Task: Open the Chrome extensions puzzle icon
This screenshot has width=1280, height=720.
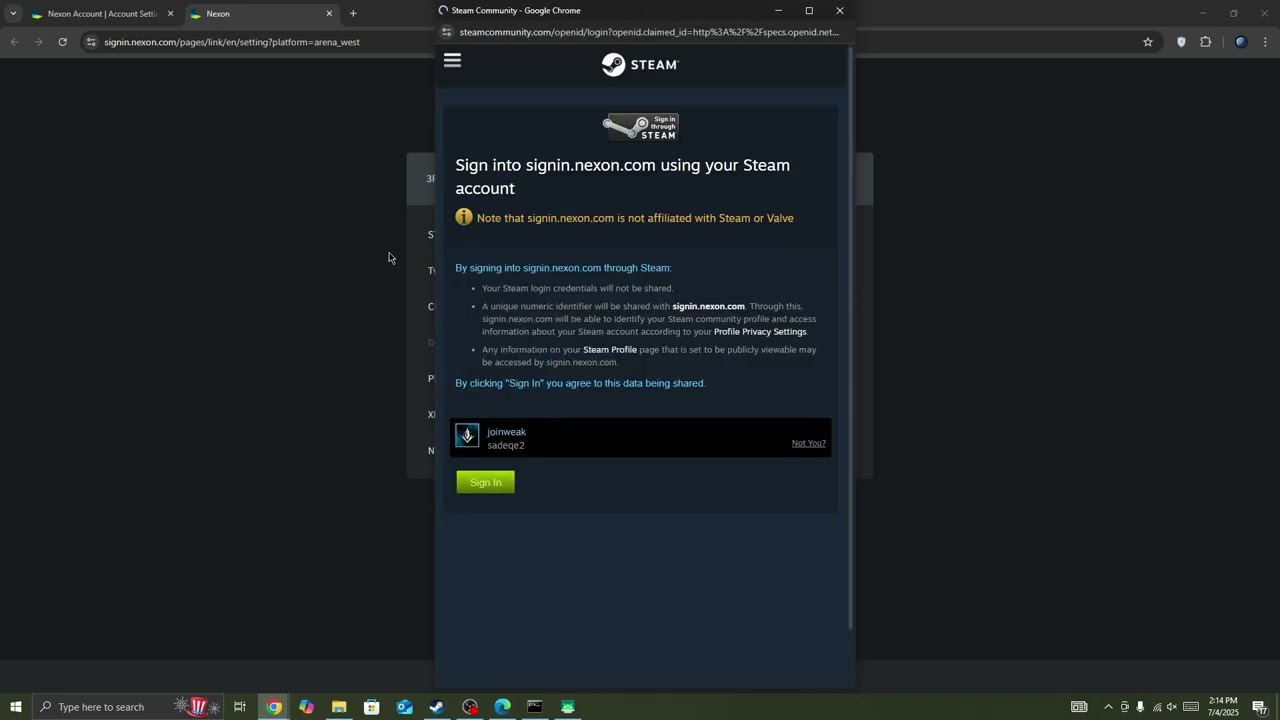Action: [x=1205, y=42]
